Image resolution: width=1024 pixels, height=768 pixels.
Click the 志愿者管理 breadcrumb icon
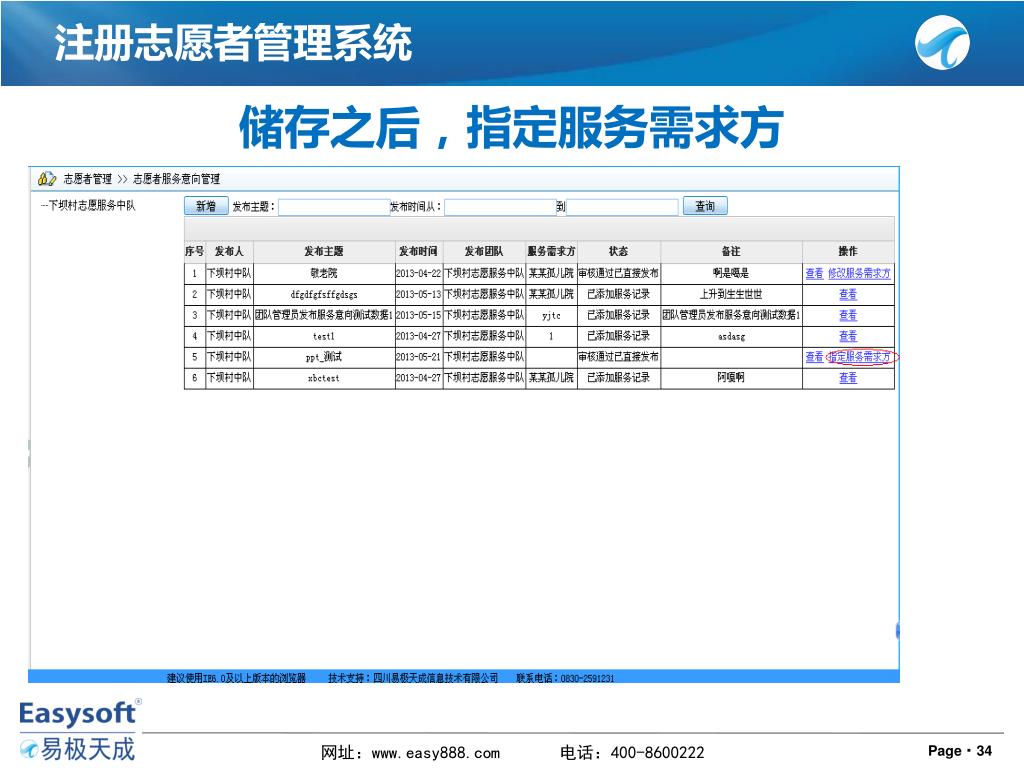click(46, 179)
